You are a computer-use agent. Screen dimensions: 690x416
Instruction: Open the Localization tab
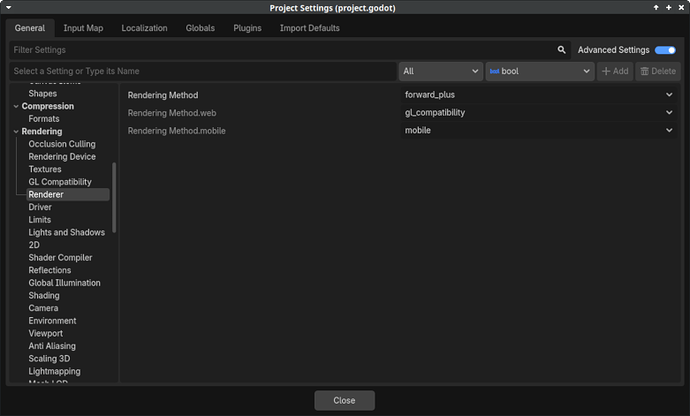144,28
